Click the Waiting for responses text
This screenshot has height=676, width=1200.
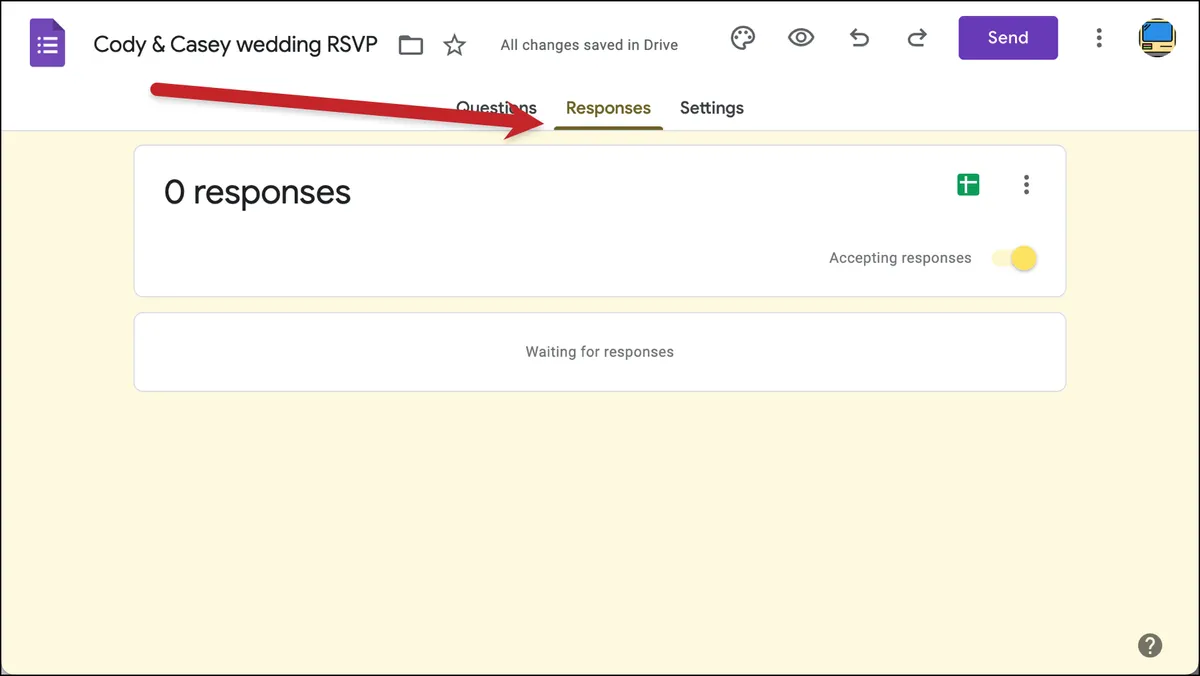tap(600, 352)
